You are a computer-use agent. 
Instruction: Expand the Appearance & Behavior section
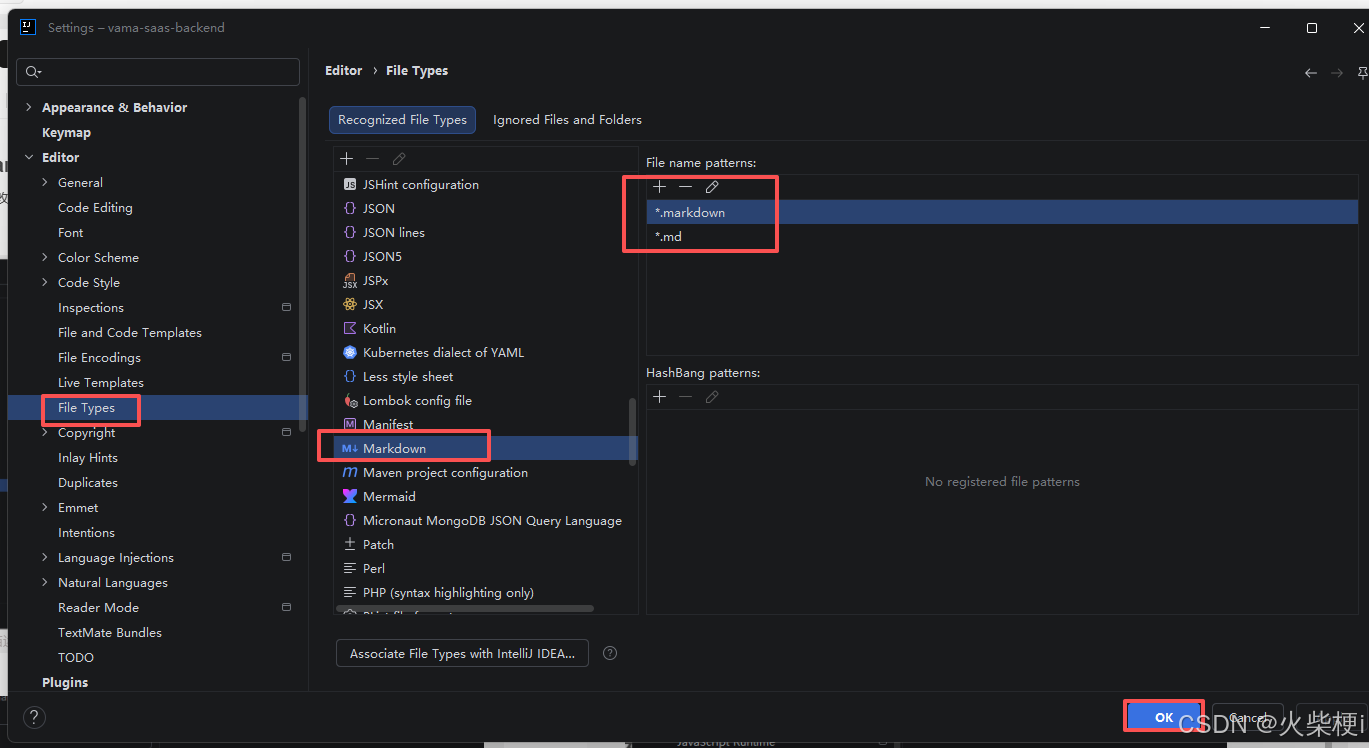[28, 108]
